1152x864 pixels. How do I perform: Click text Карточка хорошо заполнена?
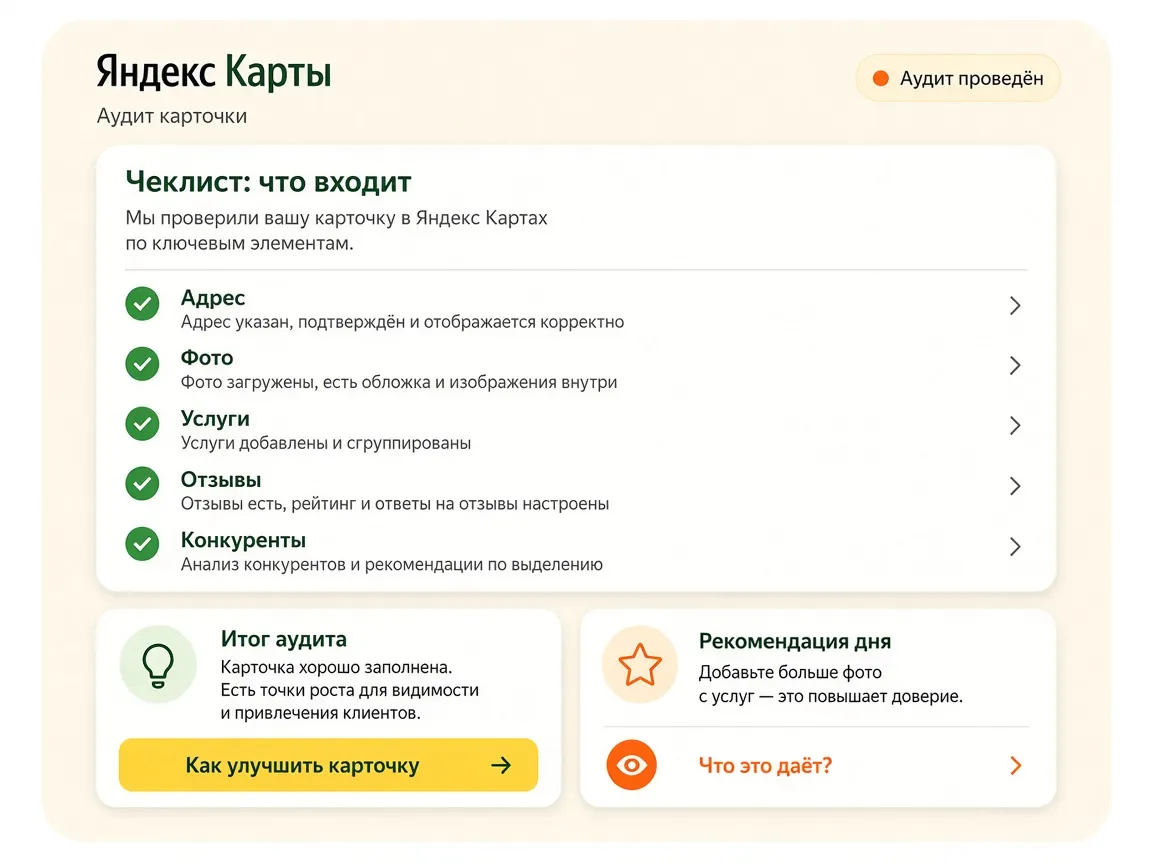click(x=336, y=667)
